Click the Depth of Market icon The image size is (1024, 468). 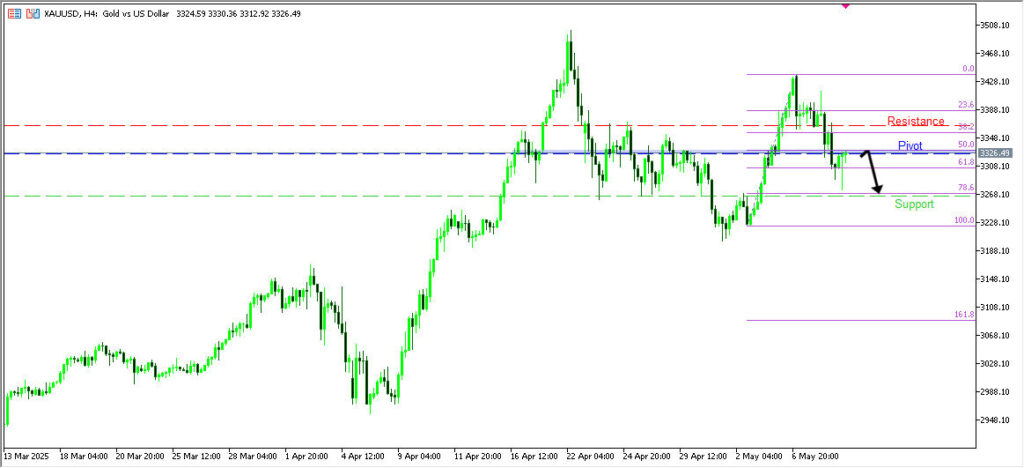pyautogui.click(x=33, y=14)
